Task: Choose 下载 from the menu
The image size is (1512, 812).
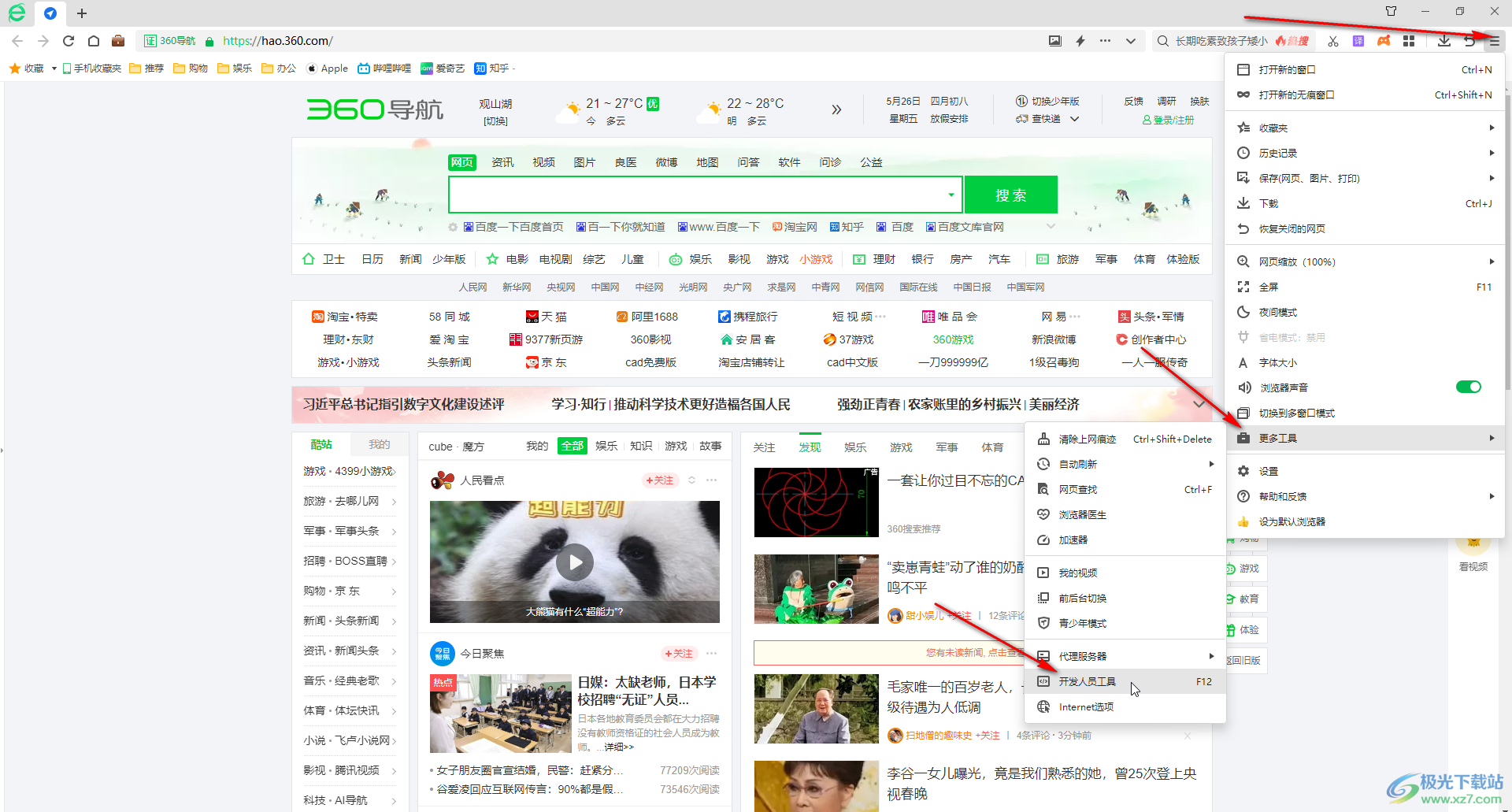Action: pos(1365,203)
